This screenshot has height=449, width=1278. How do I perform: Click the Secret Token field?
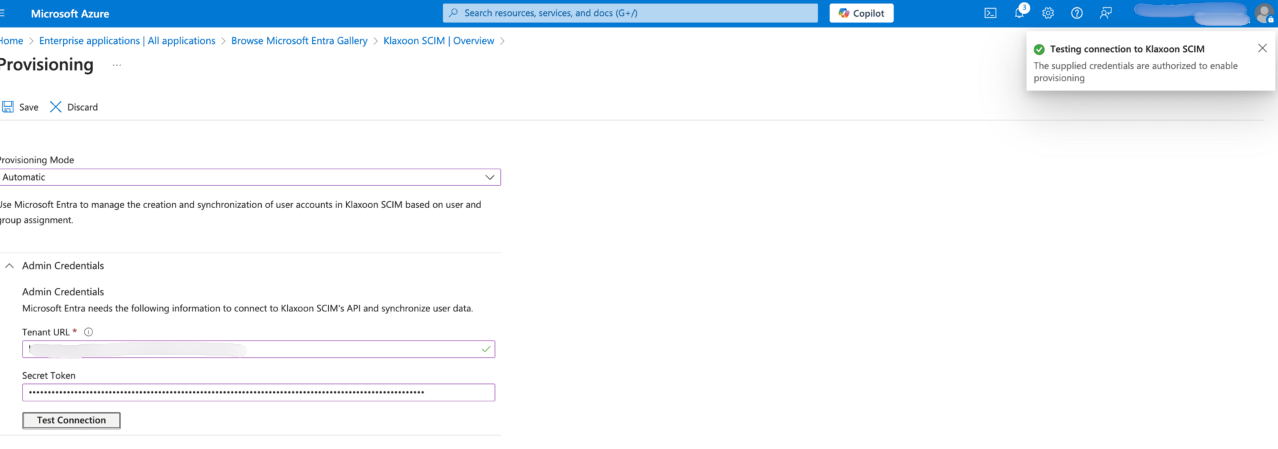(258, 392)
